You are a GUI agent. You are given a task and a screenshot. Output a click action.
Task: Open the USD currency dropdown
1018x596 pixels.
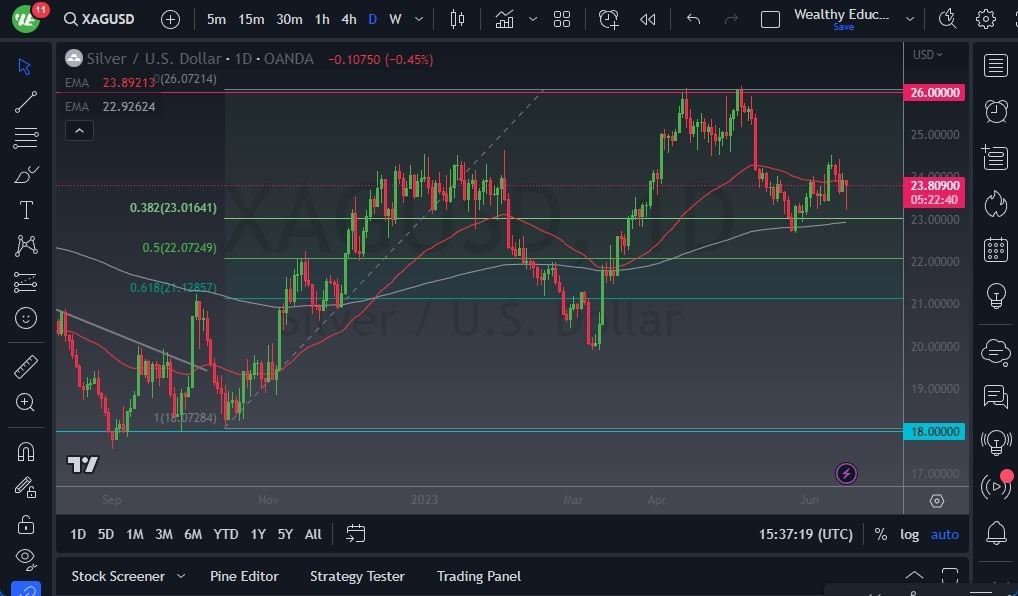(x=927, y=55)
